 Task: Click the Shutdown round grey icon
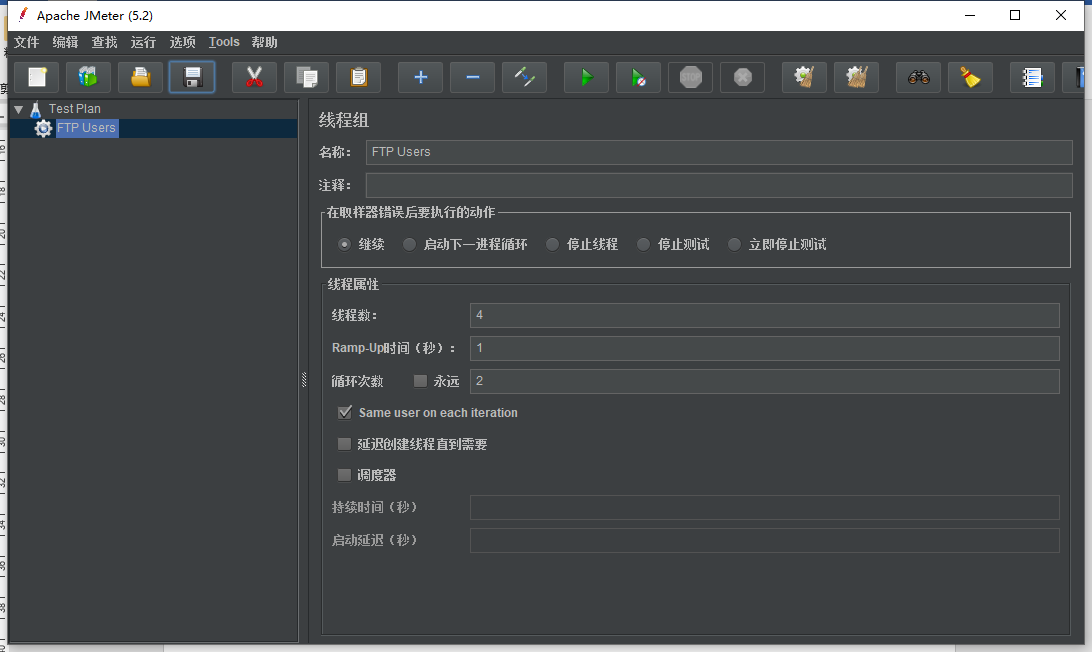click(x=742, y=77)
